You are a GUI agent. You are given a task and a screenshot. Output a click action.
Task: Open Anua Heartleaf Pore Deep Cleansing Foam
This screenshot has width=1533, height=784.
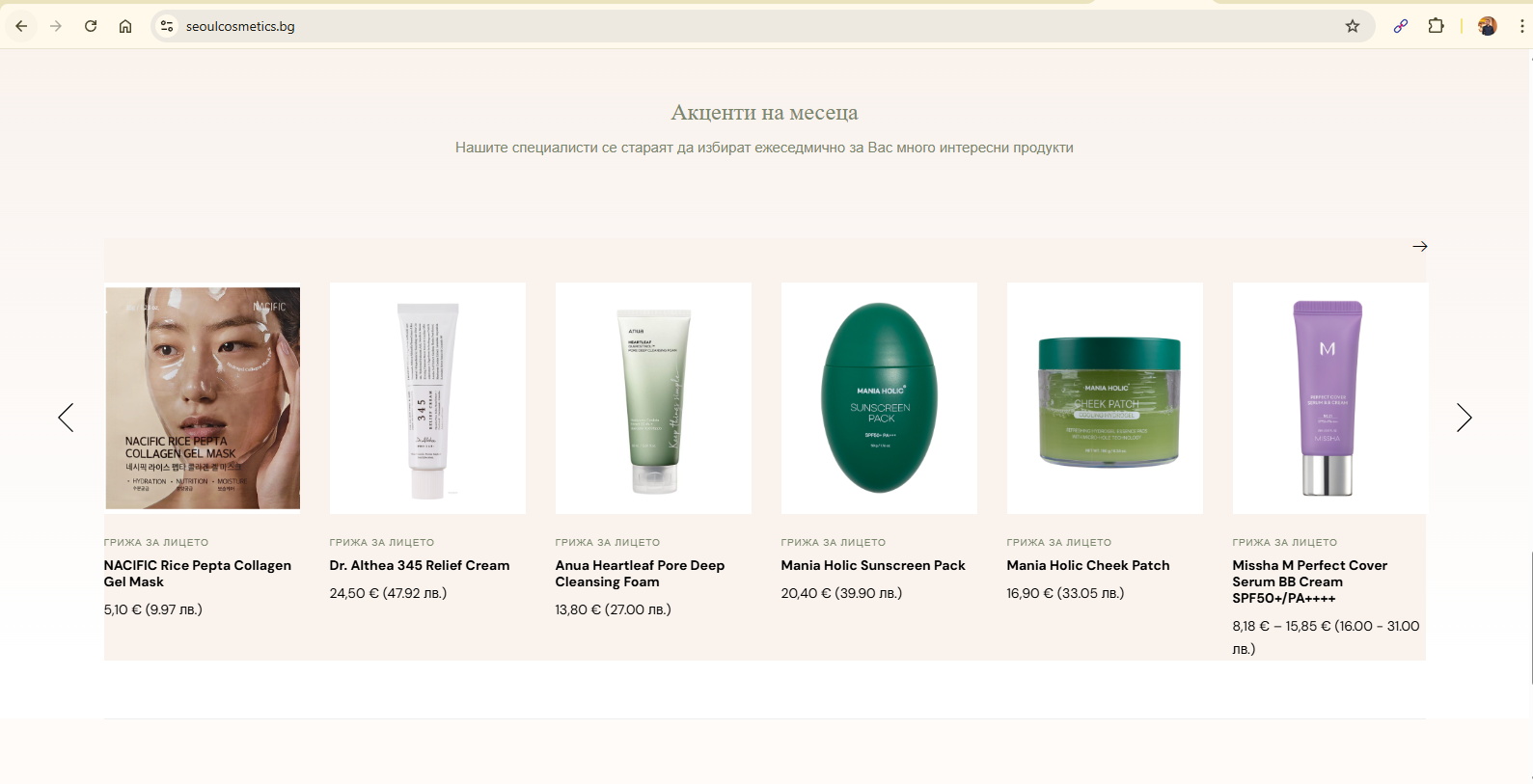coord(640,573)
